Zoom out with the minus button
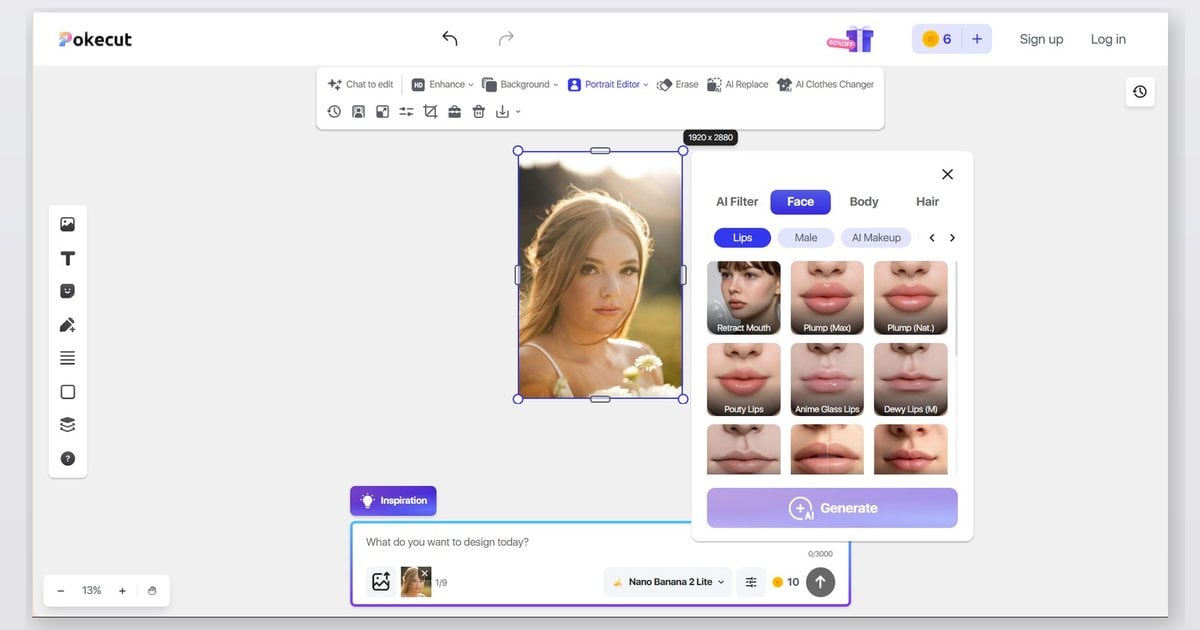 coord(61,591)
